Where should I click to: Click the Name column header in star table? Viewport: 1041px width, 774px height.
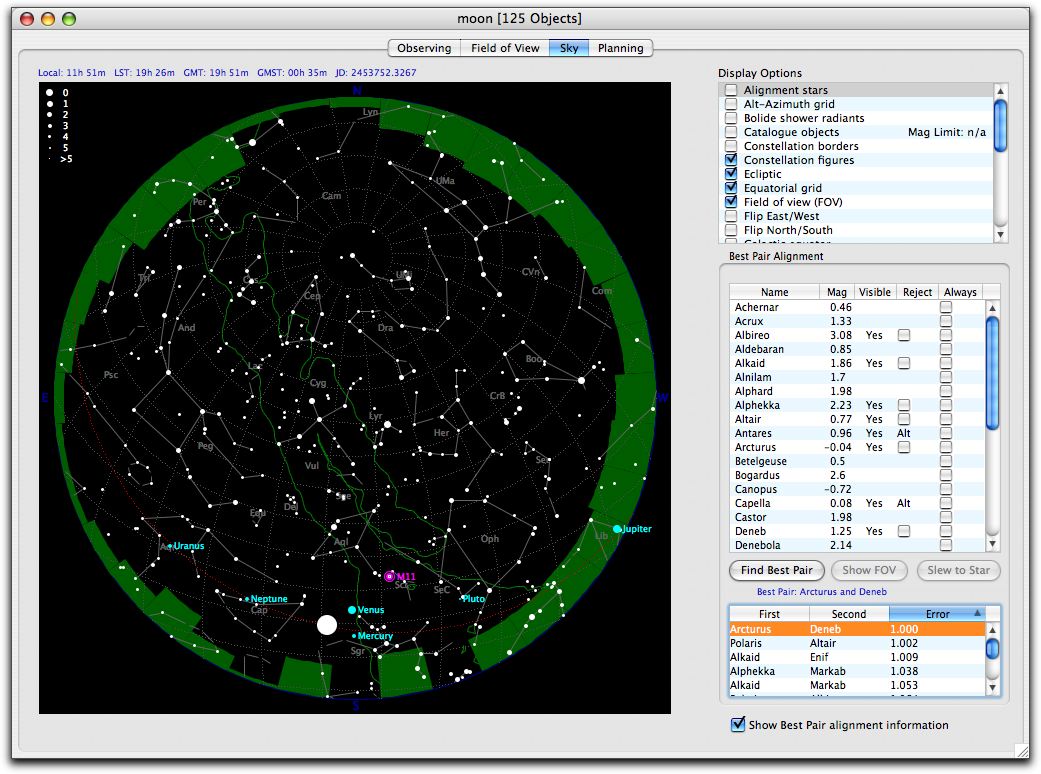pyautogui.click(x=774, y=292)
